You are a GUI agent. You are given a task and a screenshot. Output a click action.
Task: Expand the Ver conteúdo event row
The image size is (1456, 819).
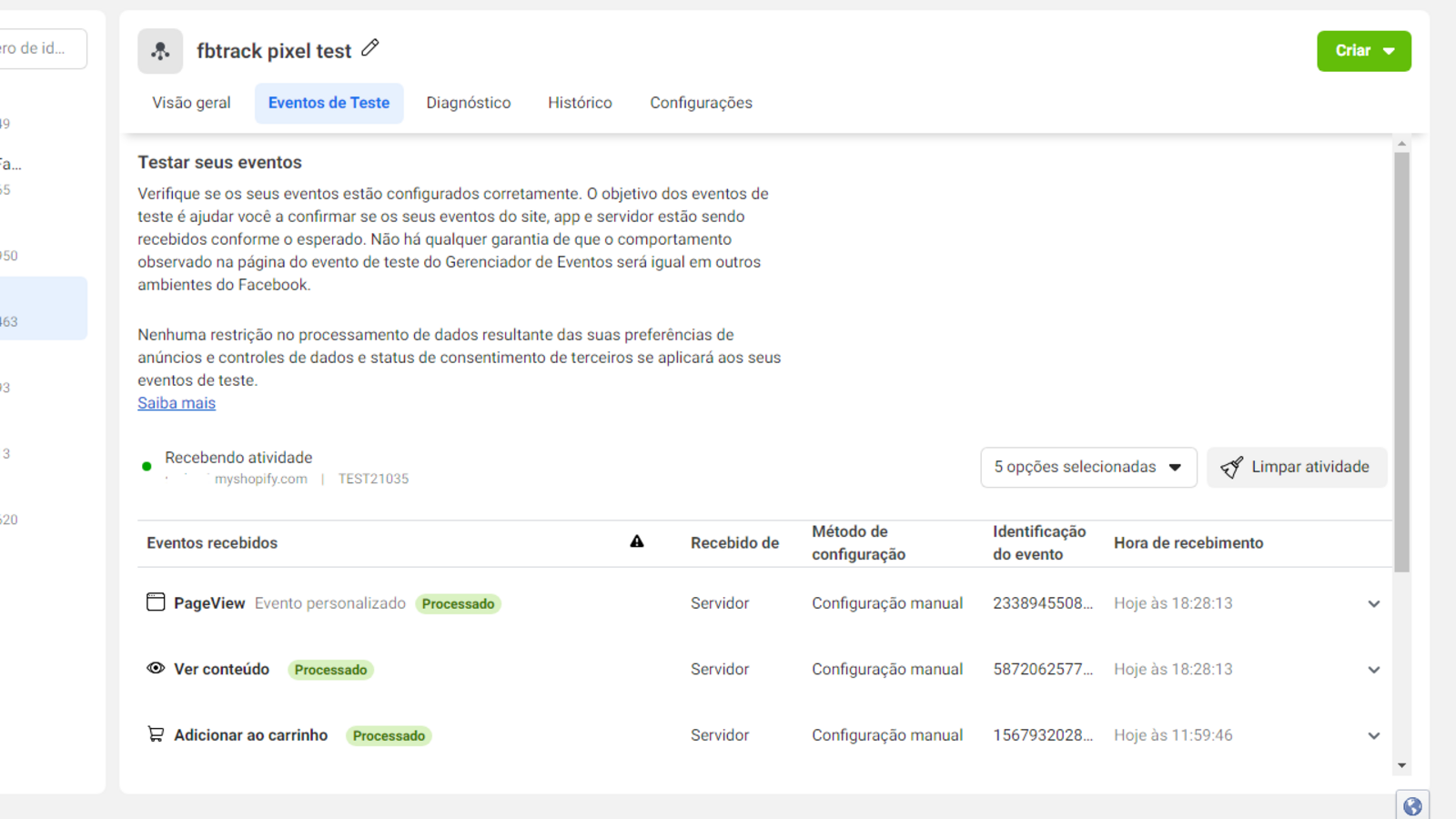tap(1374, 670)
